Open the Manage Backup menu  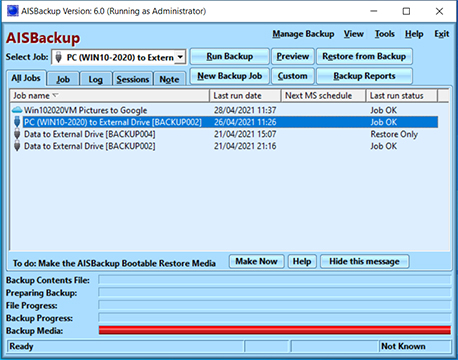click(x=303, y=34)
